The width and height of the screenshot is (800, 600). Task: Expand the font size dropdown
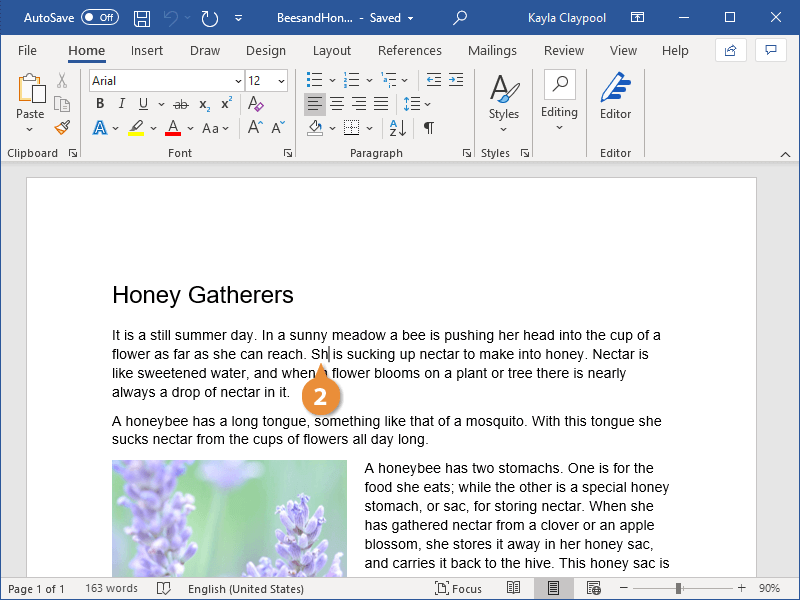[x=281, y=81]
